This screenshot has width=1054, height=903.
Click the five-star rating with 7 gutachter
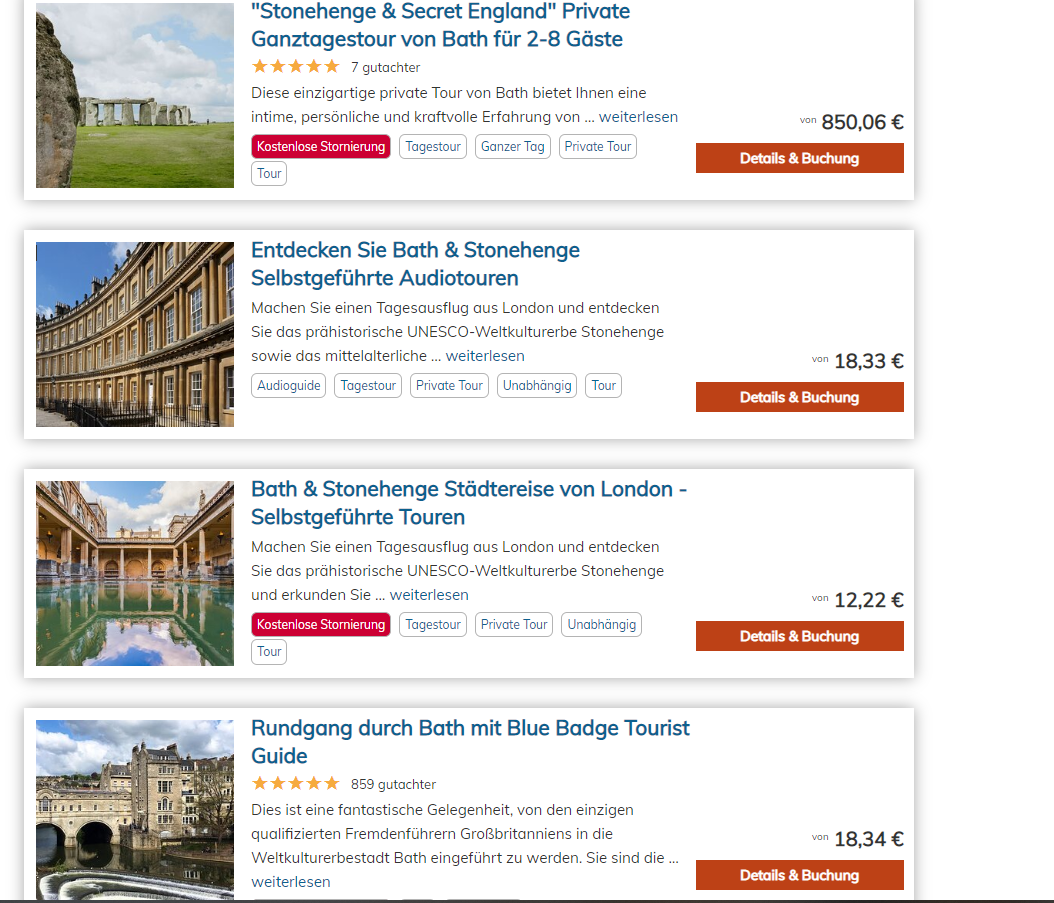(296, 67)
